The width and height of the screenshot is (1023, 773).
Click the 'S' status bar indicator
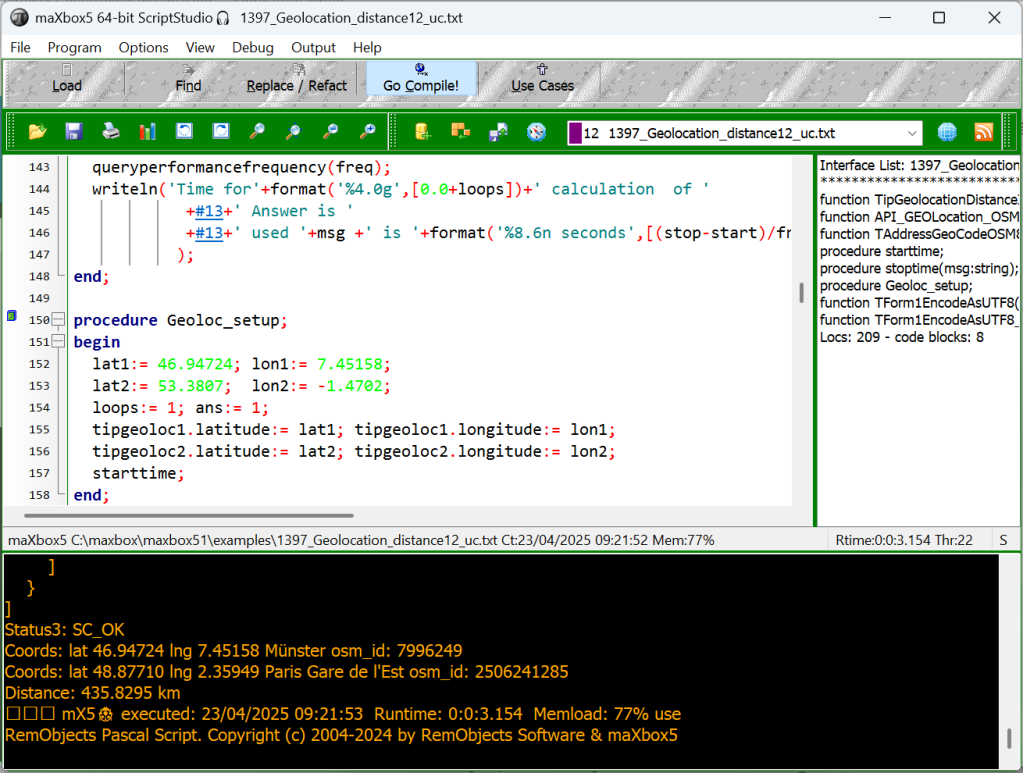coord(1003,540)
